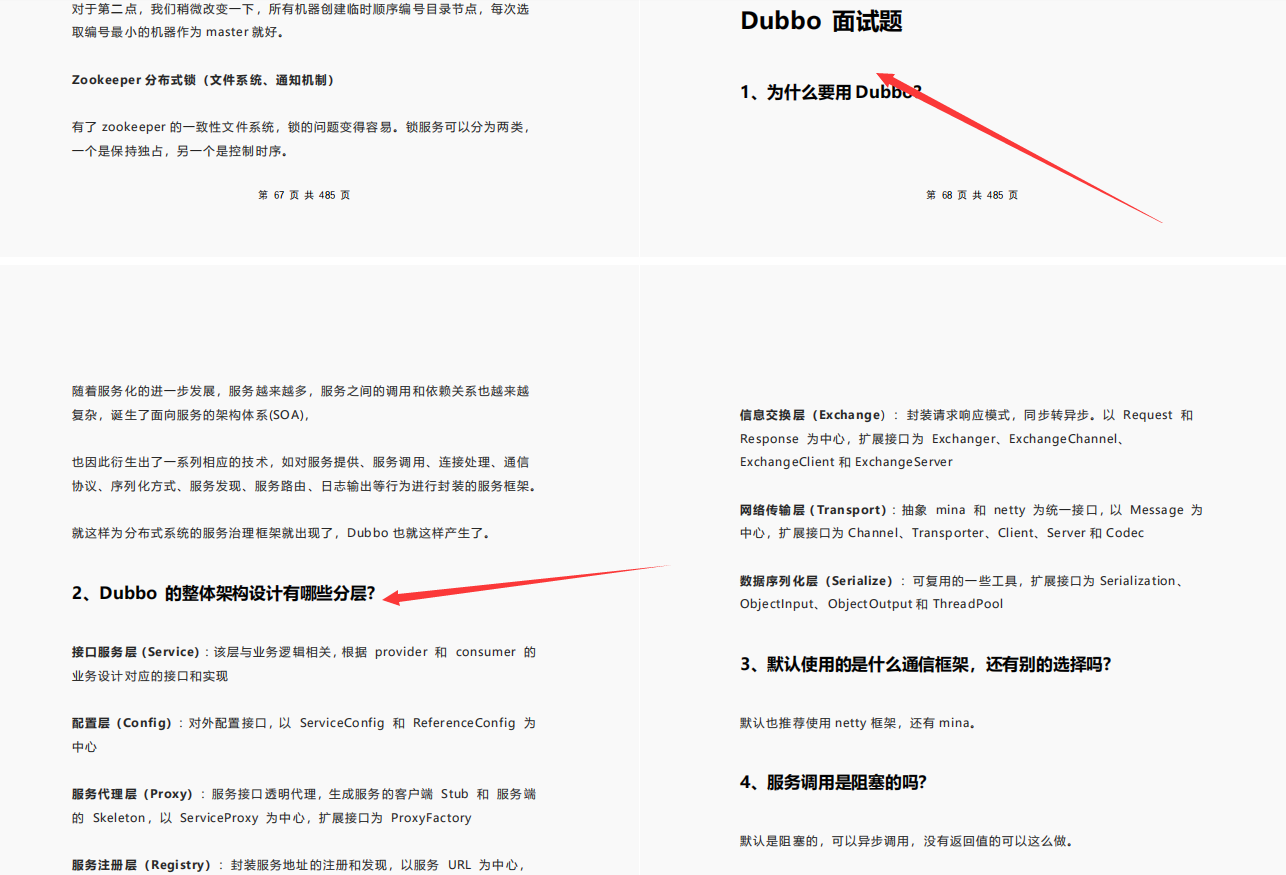Click bold label "服务注册层（Registry）"
This screenshot has height=875, width=1286.
coord(144,865)
